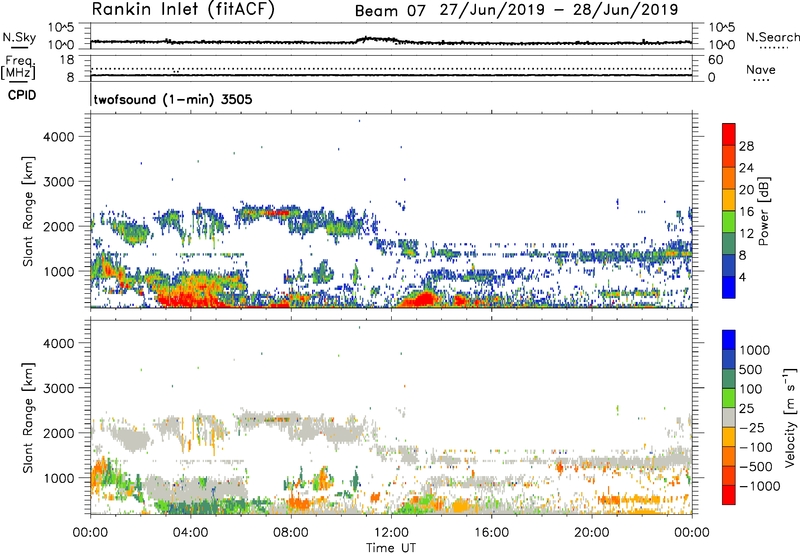
Task: Click the '16' tick on power color bar
Action: pyautogui.click(x=746, y=212)
